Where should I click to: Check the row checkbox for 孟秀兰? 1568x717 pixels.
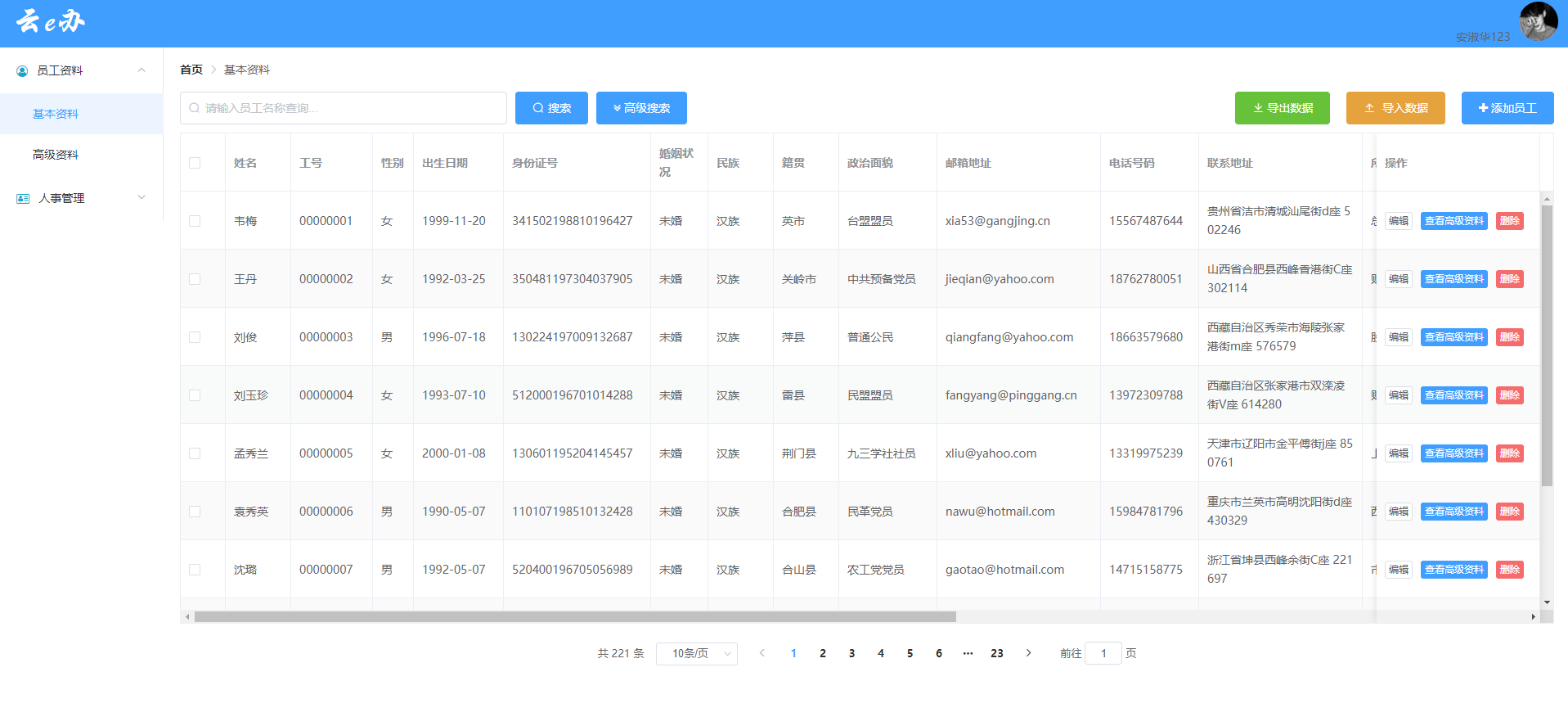(x=195, y=453)
